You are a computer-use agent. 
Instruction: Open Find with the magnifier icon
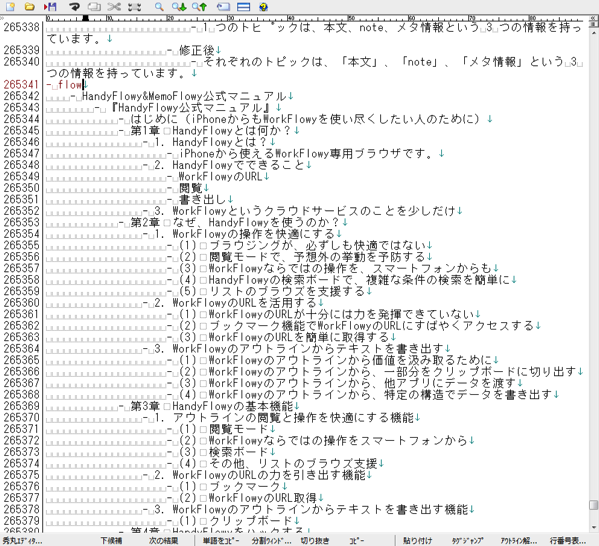pyautogui.click(x=159, y=6)
